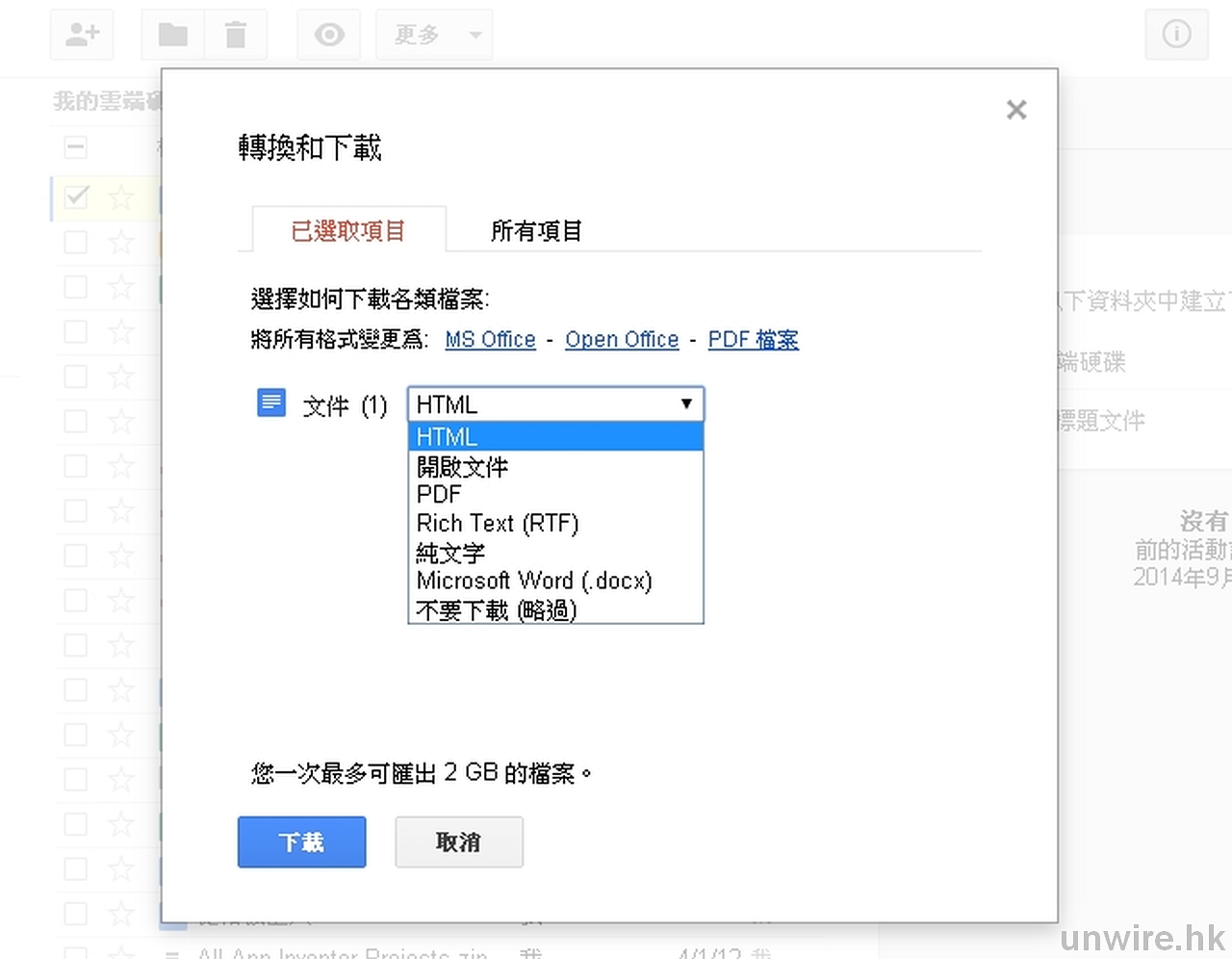Click the MS Office link
This screenshot has width=1232, height=959.
490,340
